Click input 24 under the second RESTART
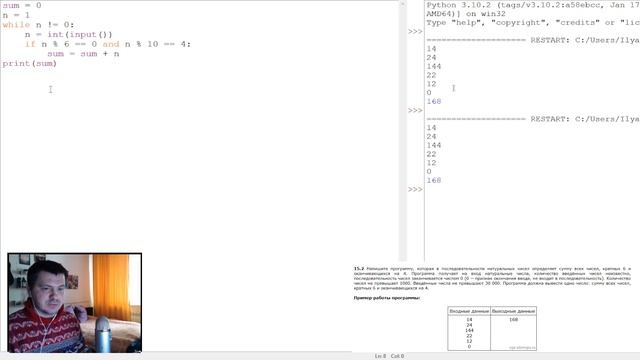640x360 pixels. coord(431,137)
